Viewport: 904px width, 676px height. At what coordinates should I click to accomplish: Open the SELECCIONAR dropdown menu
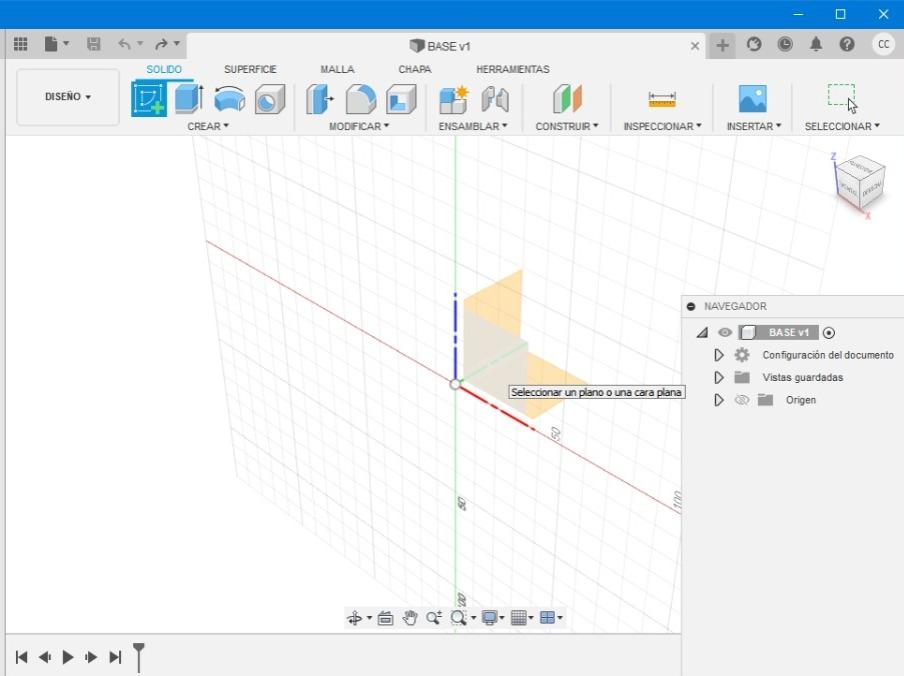pyautogui.click(x=842, y=126)
